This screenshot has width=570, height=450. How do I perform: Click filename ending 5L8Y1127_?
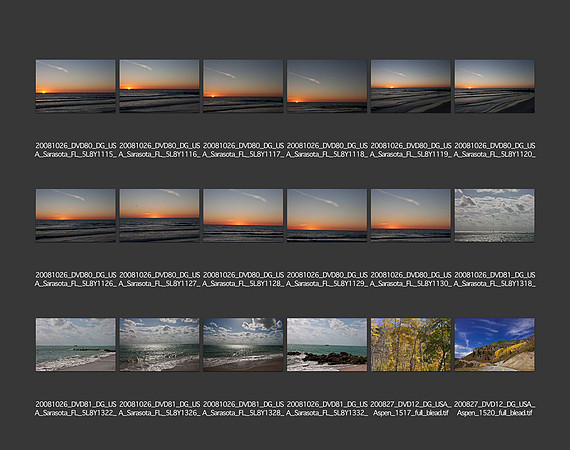(160, 279)
